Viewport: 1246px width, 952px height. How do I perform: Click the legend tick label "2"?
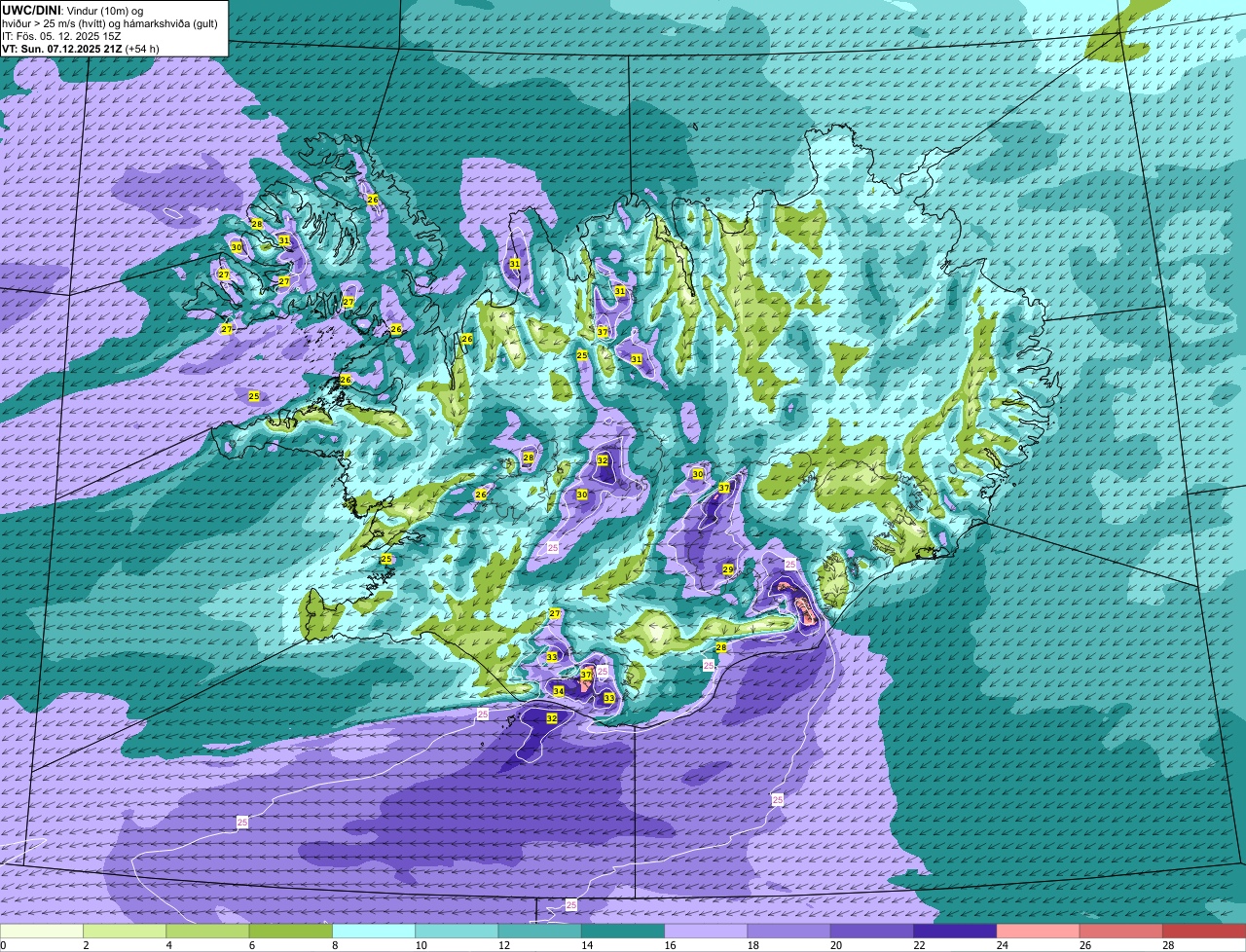(x=86, y=945)
